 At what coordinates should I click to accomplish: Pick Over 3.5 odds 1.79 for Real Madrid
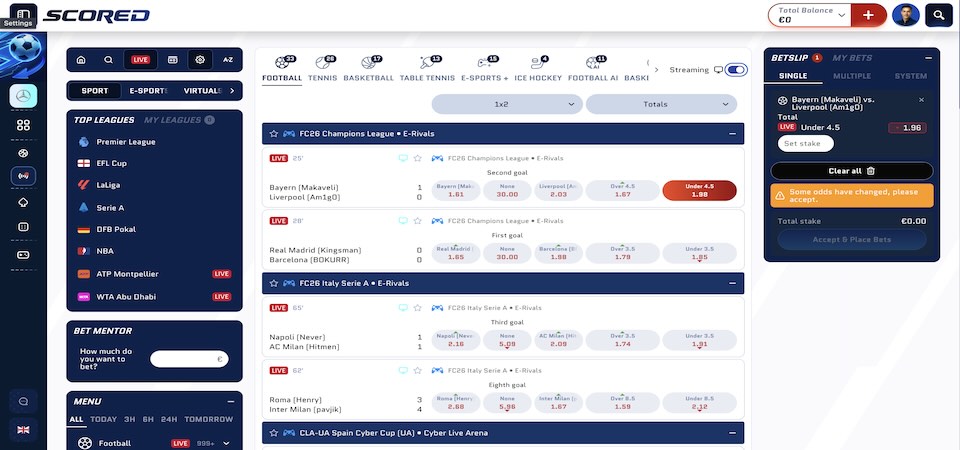[x=622, y=253]
